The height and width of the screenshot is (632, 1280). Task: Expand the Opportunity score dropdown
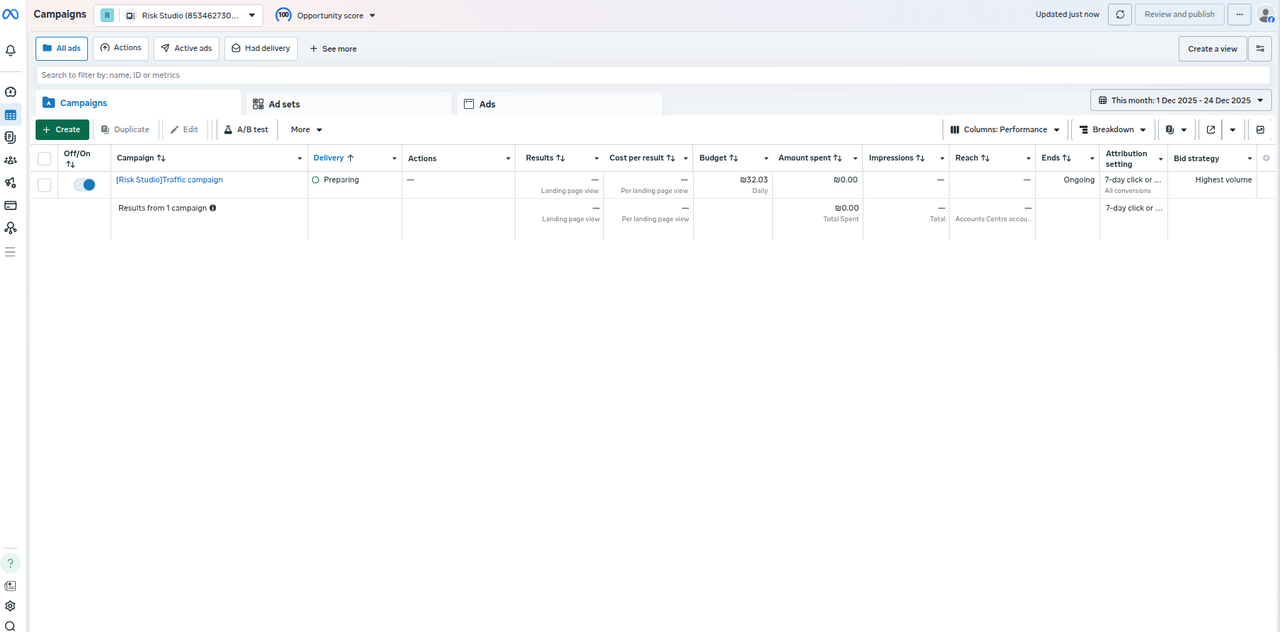pyautogui.click(x=326, y=15)
